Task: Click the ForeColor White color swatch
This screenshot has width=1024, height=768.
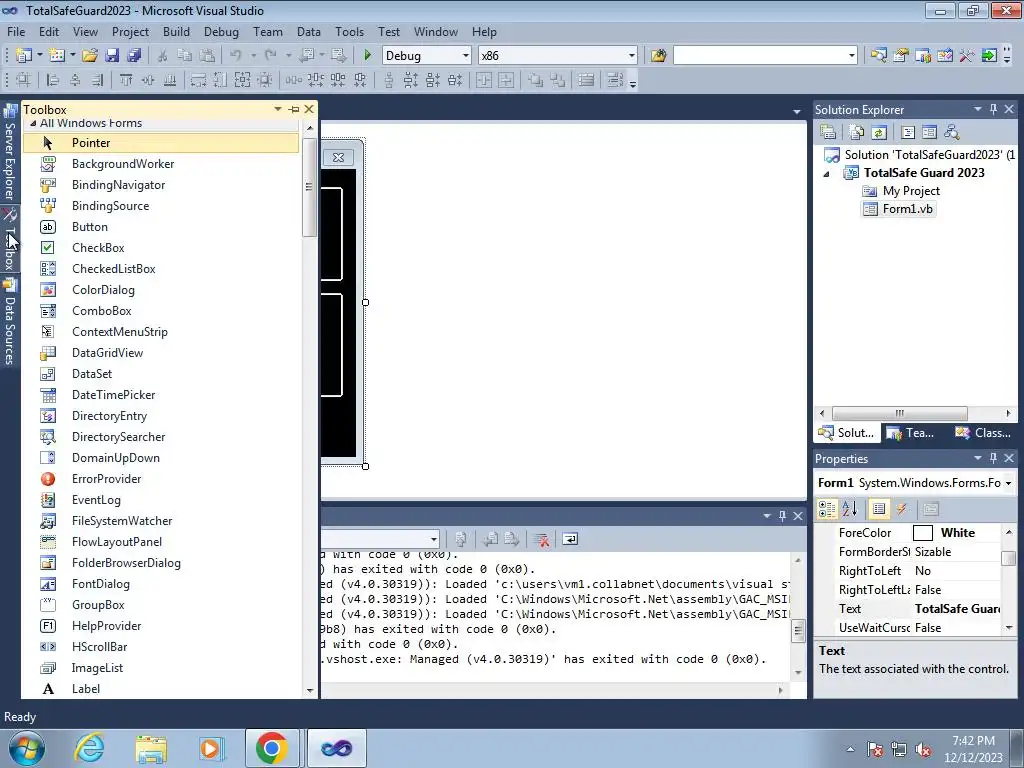Action: coord(923,533)
